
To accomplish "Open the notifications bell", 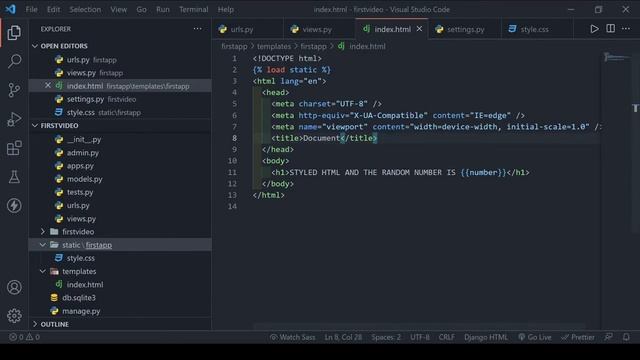I will point(626,337).
